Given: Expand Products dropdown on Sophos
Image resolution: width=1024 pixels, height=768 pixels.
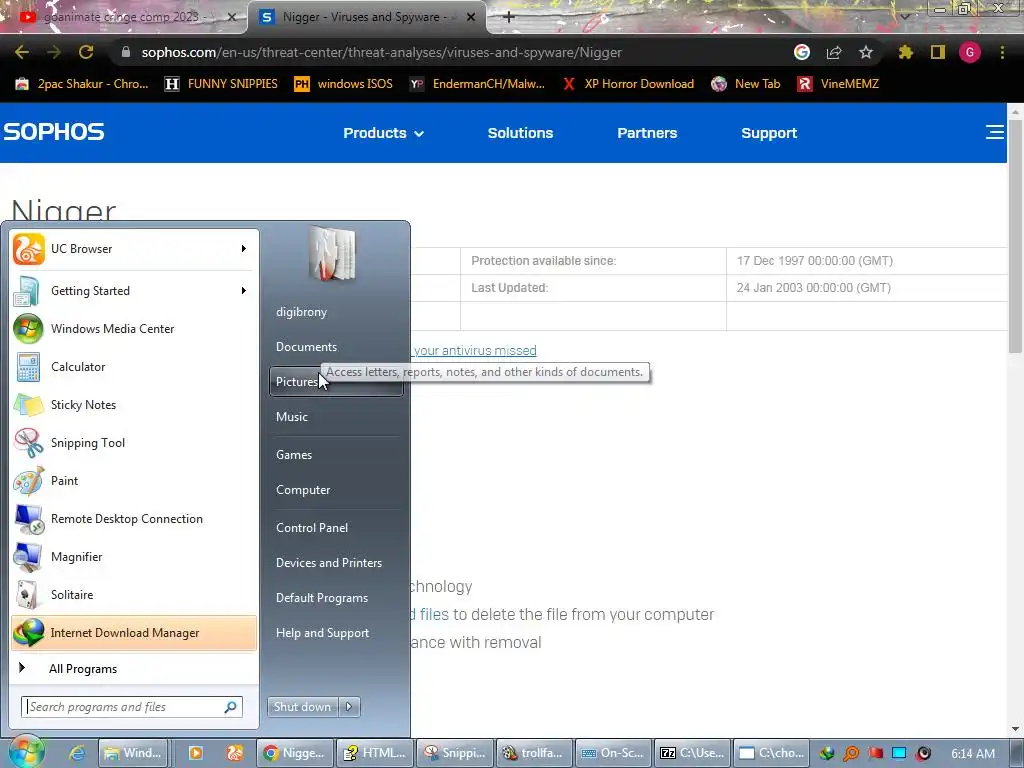Looking at the screenshot, I should (x=383, y=133).
